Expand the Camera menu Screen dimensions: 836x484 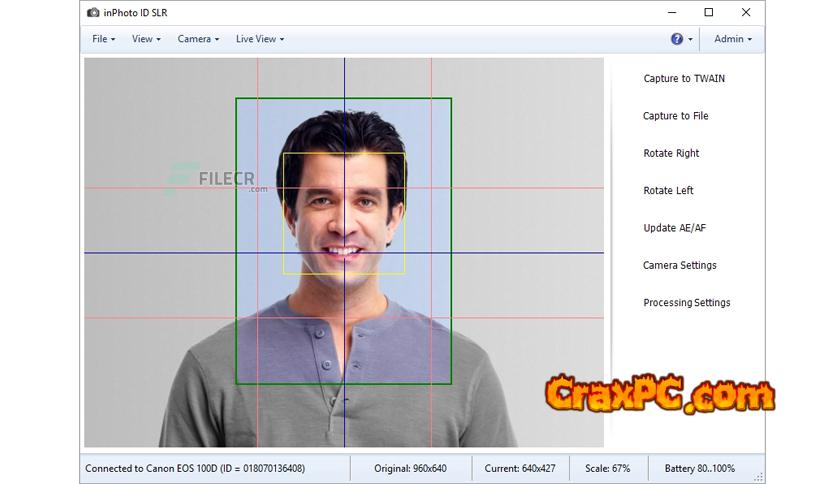[x=198, y=39]
